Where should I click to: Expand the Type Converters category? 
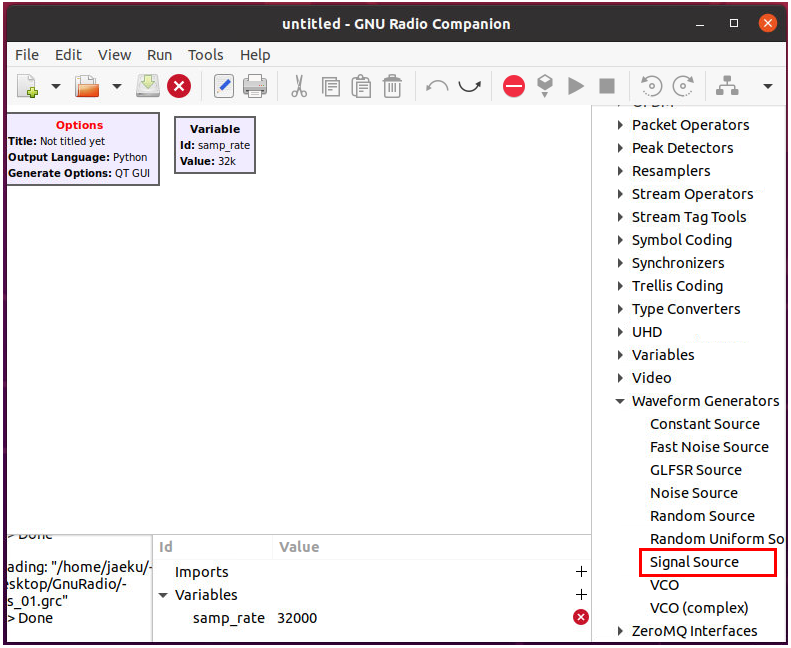pos(620,309)
